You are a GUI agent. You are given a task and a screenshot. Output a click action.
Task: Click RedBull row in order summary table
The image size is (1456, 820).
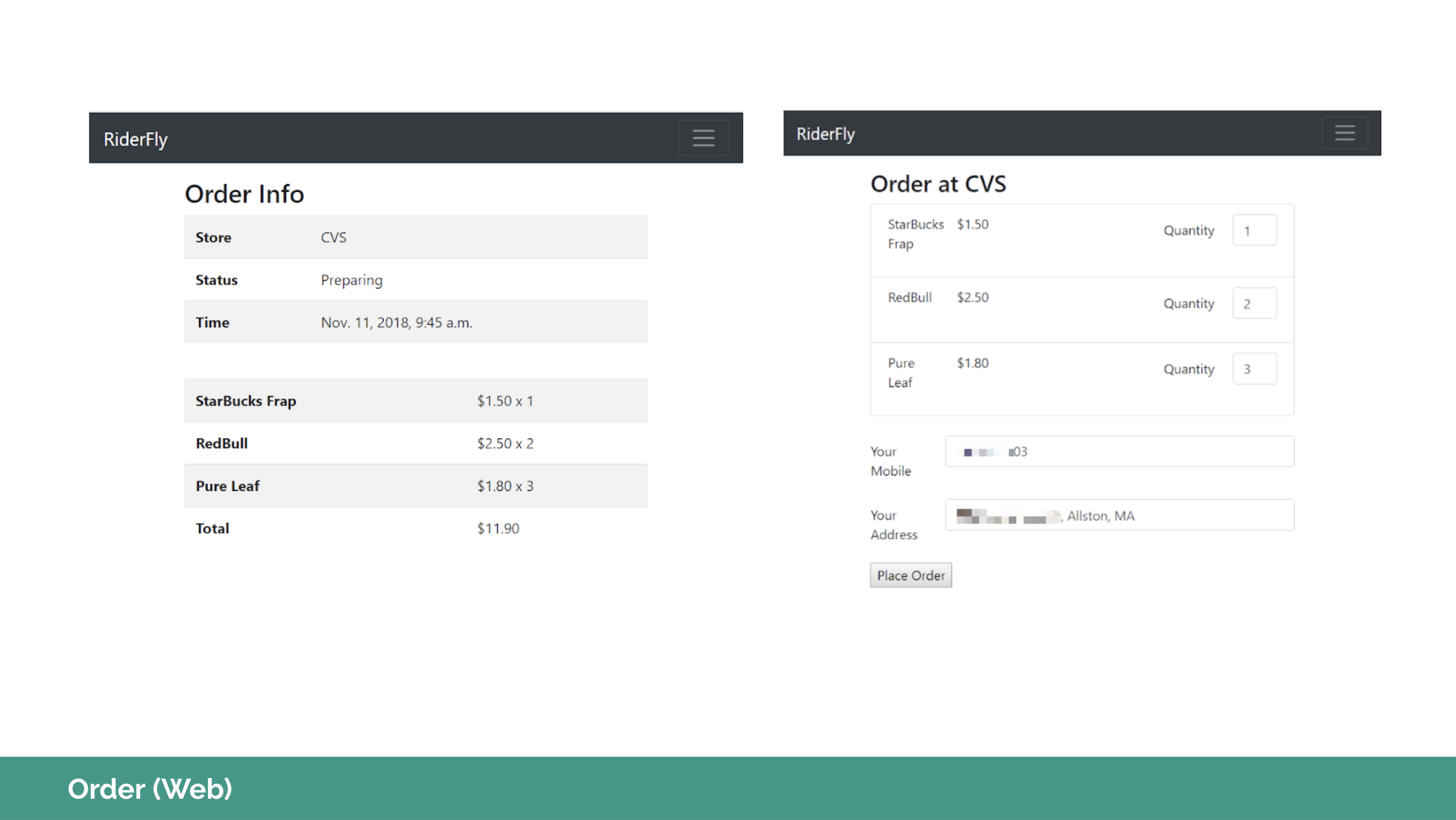[415, 443]
